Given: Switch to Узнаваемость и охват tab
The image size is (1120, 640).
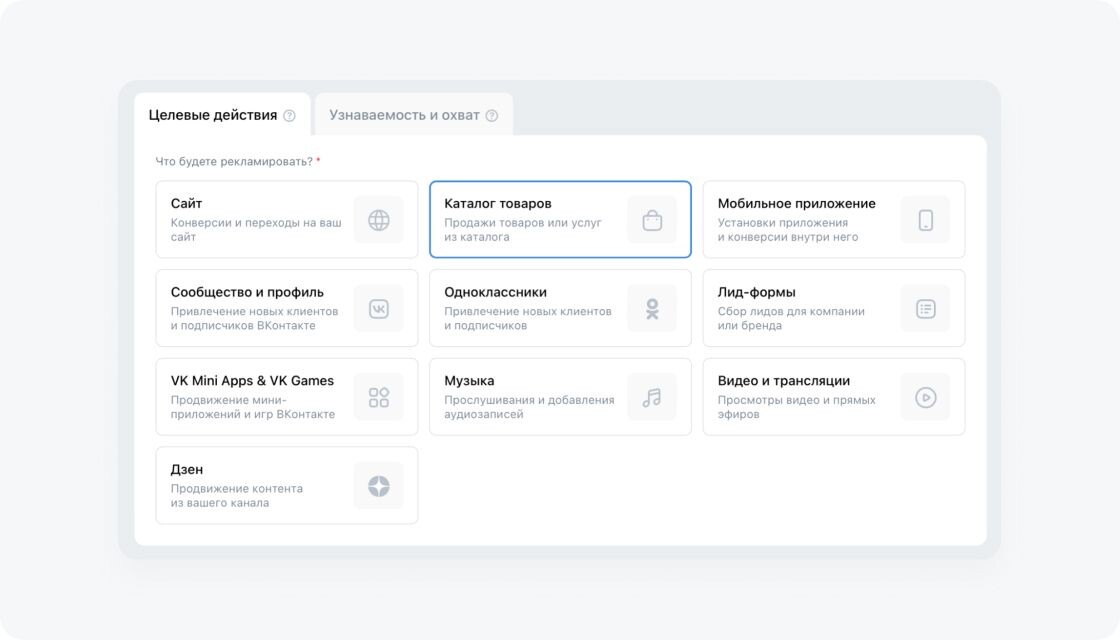Looking at the screenshot, I should pos(414,114).
